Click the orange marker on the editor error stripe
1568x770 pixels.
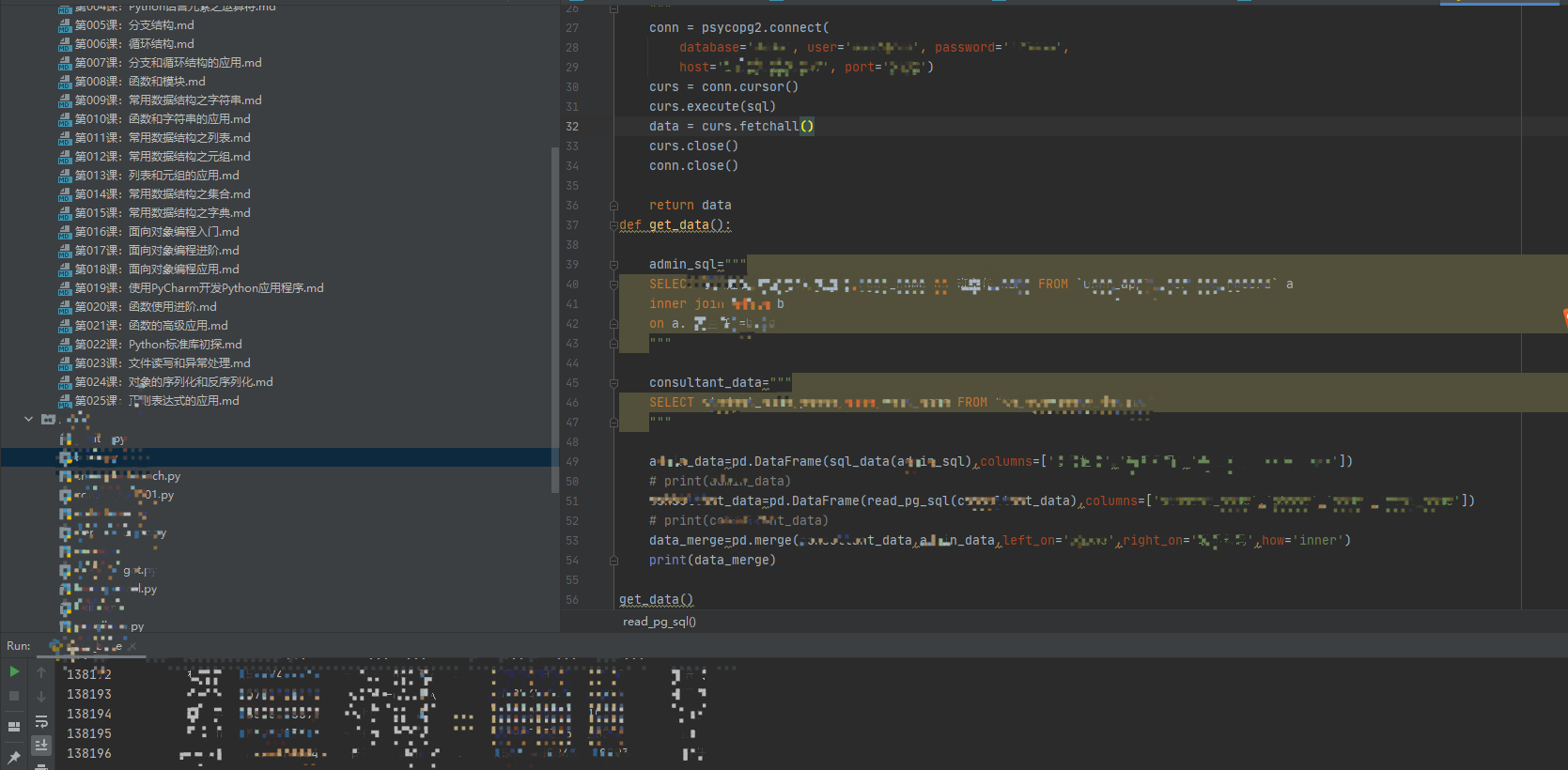(x=1565, y=318)
